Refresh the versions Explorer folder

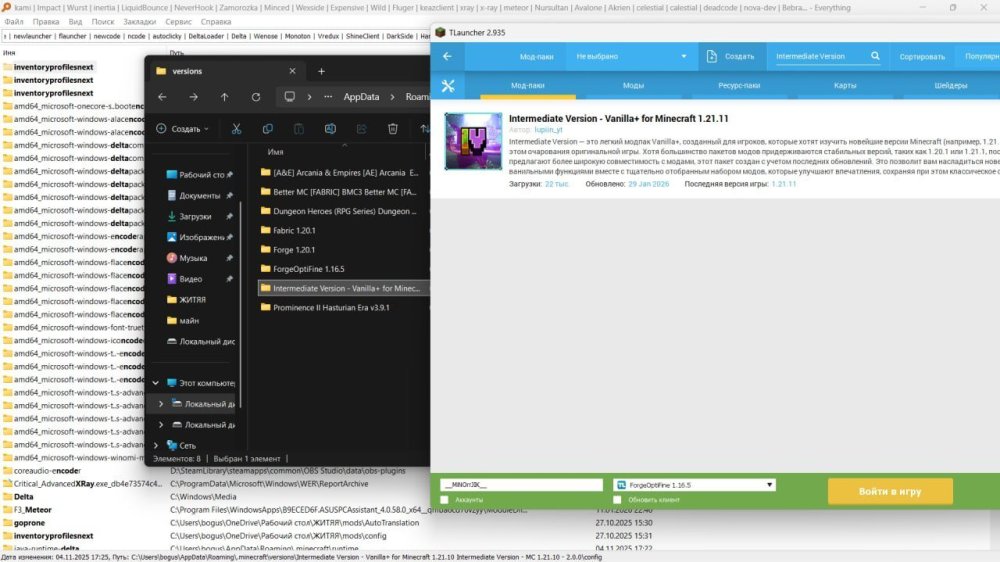(x=256, y=97)
